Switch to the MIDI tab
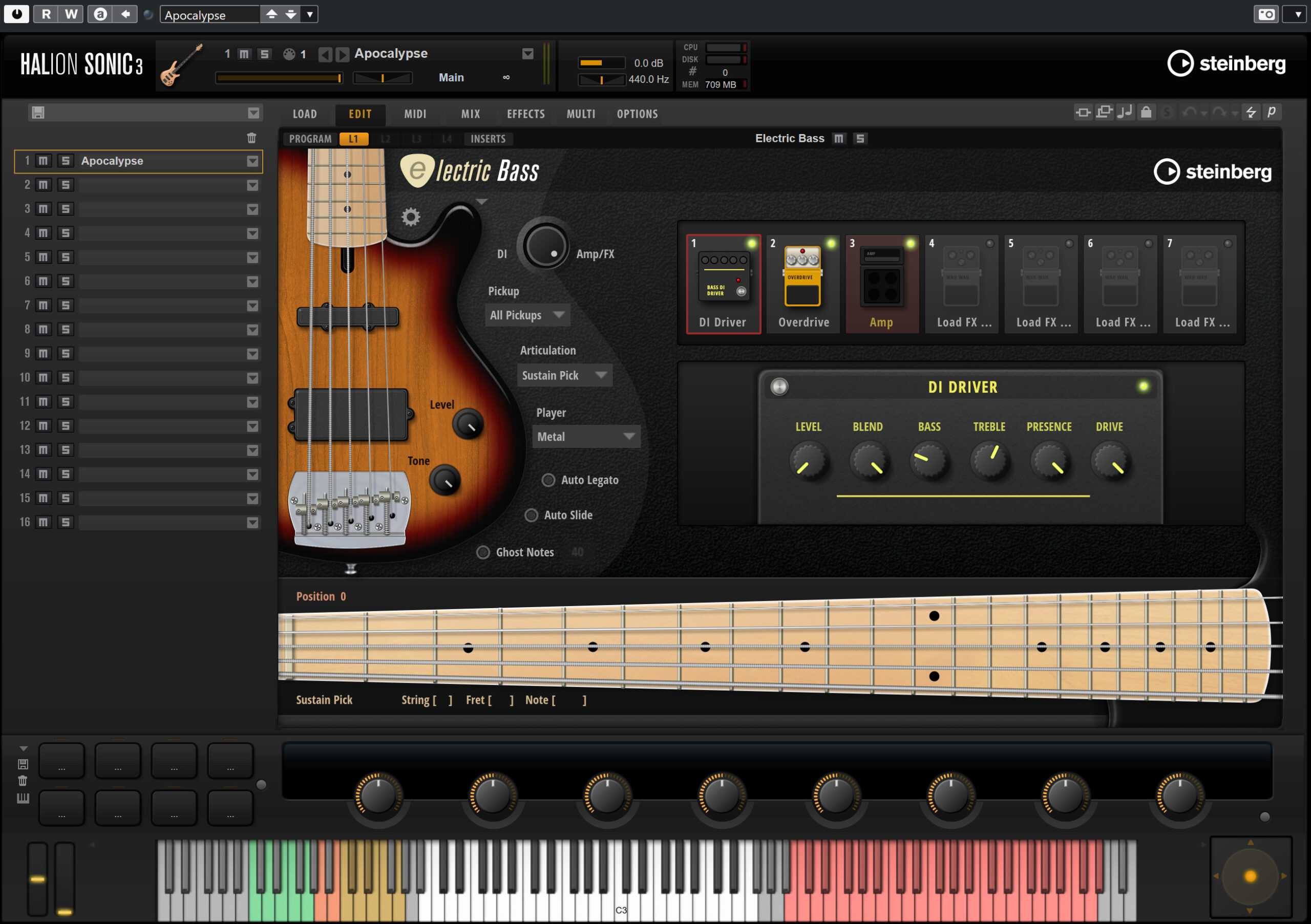Screen dimensions: 1311x924 click(x=415, y=114)
